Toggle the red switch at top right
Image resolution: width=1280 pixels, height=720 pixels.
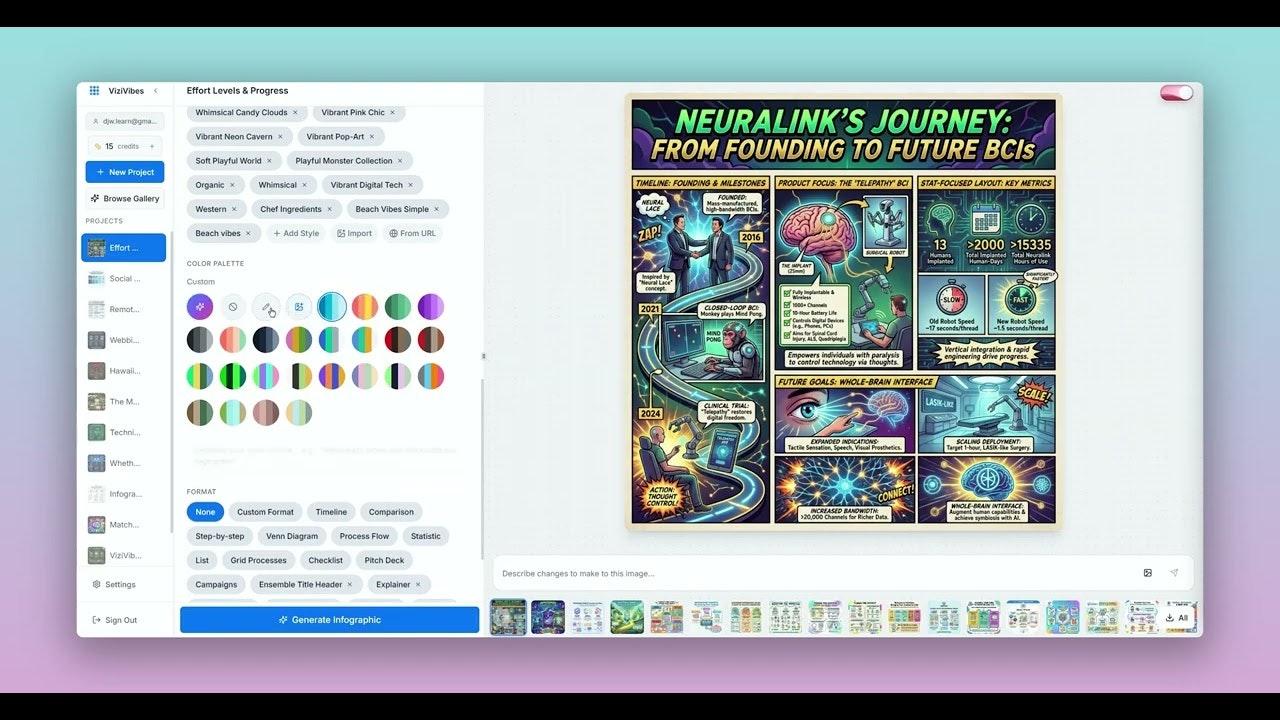click(1177, 93)
